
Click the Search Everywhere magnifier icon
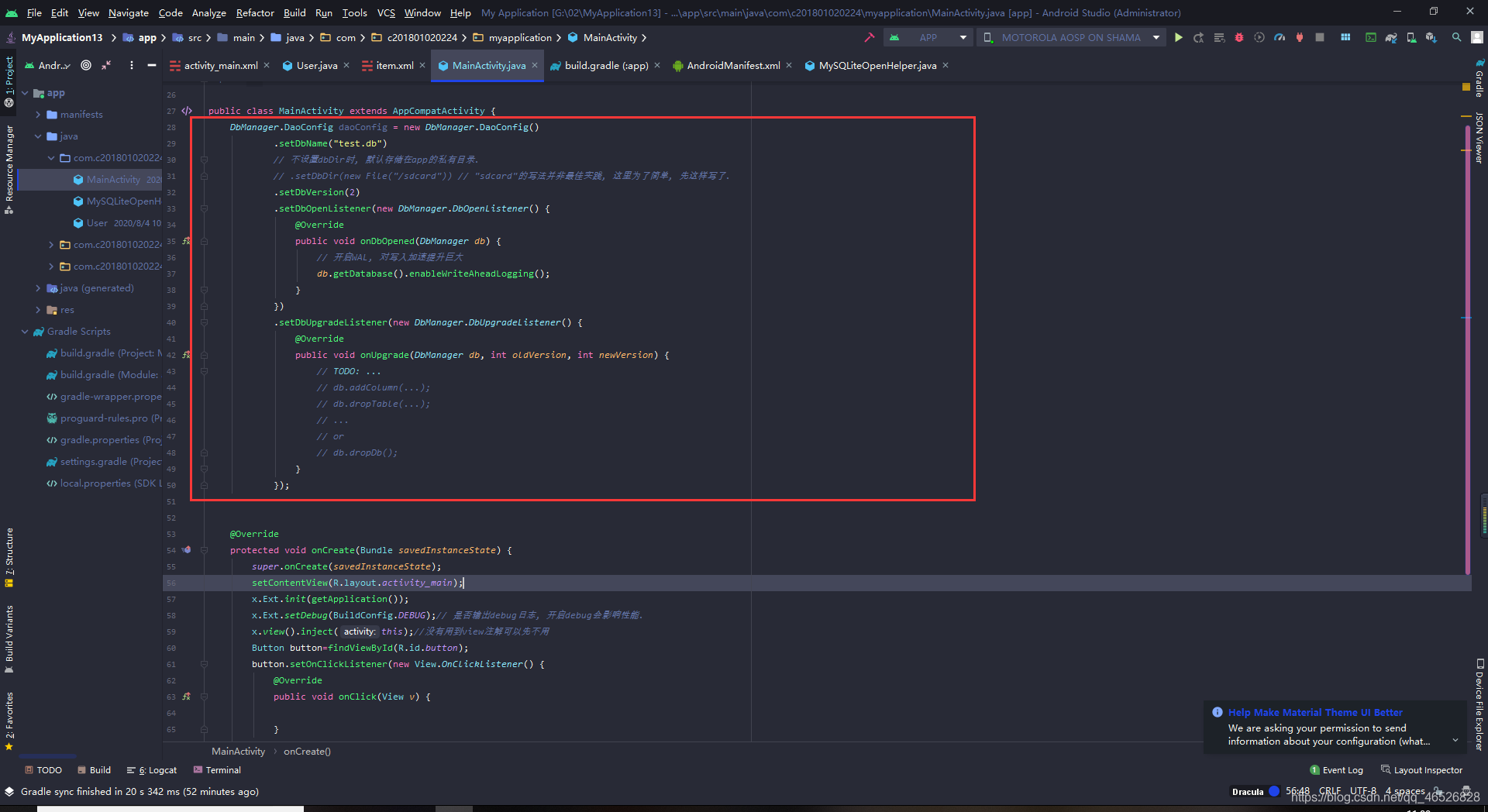click(1457, 37)
